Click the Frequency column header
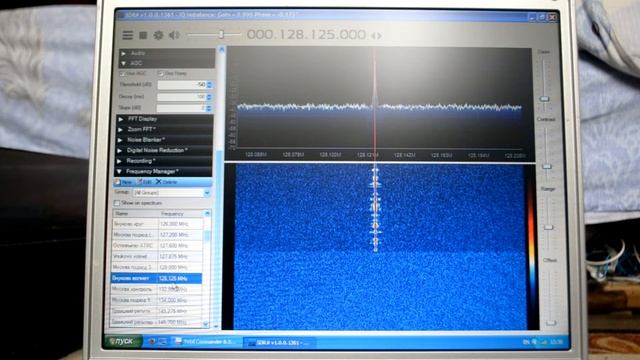The width and height of the screenshot is (640, 360). coord(181,214)
